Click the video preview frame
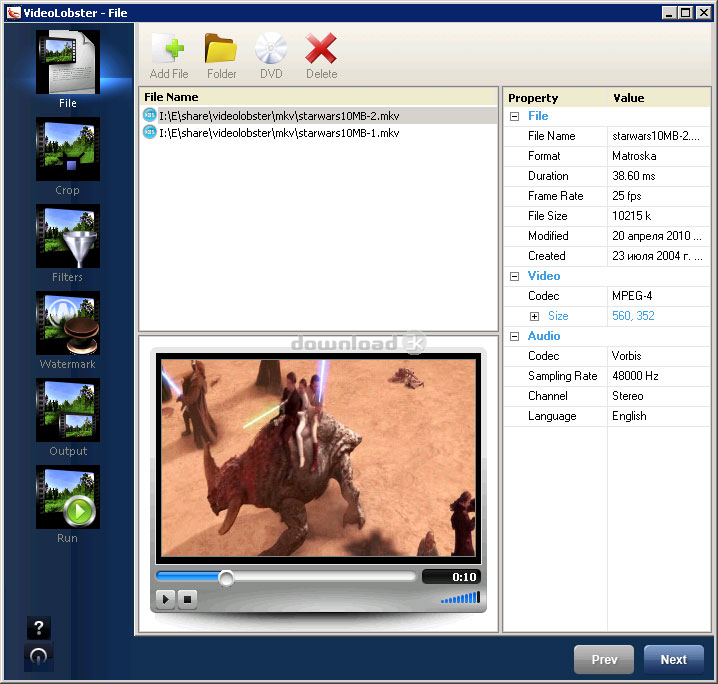The width and height of the screenshot is (718, 684). point(318,458)
